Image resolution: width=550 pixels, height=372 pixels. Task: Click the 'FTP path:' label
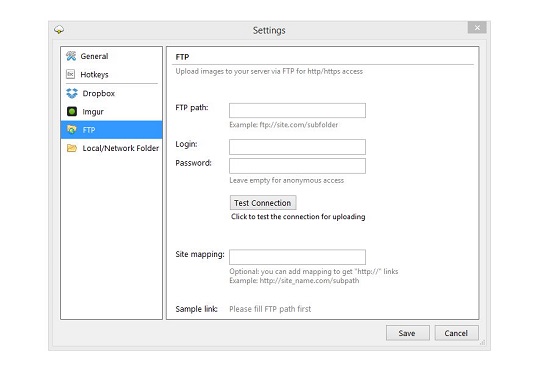(192, 108)
